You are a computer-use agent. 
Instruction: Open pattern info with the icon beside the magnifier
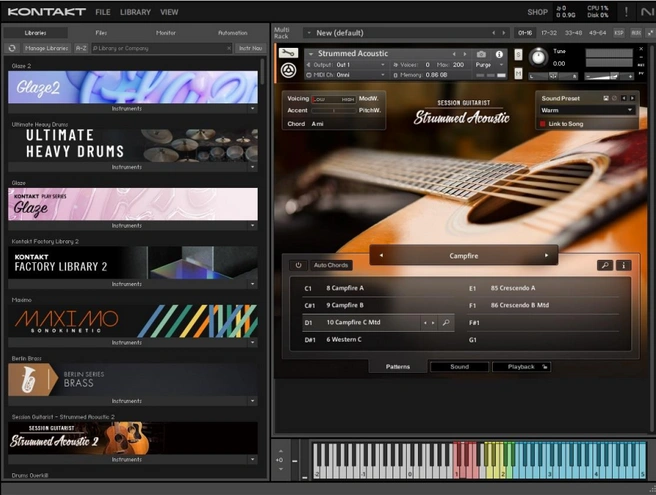click(623, 265)
